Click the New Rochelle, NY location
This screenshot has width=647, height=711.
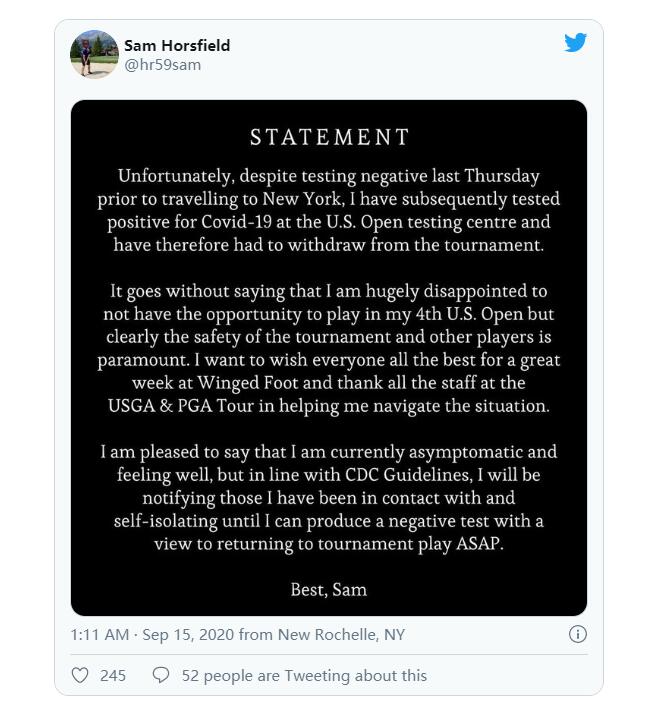341,634
